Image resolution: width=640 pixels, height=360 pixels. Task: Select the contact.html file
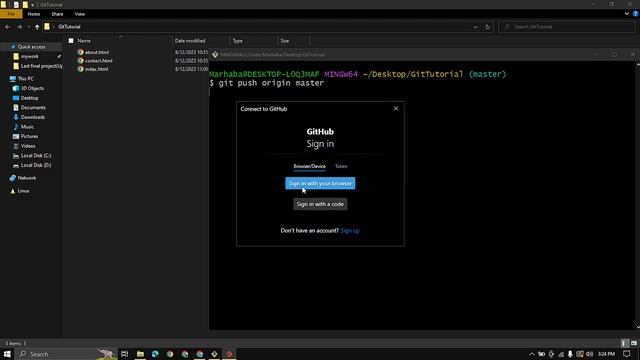[x=98, y=61]
